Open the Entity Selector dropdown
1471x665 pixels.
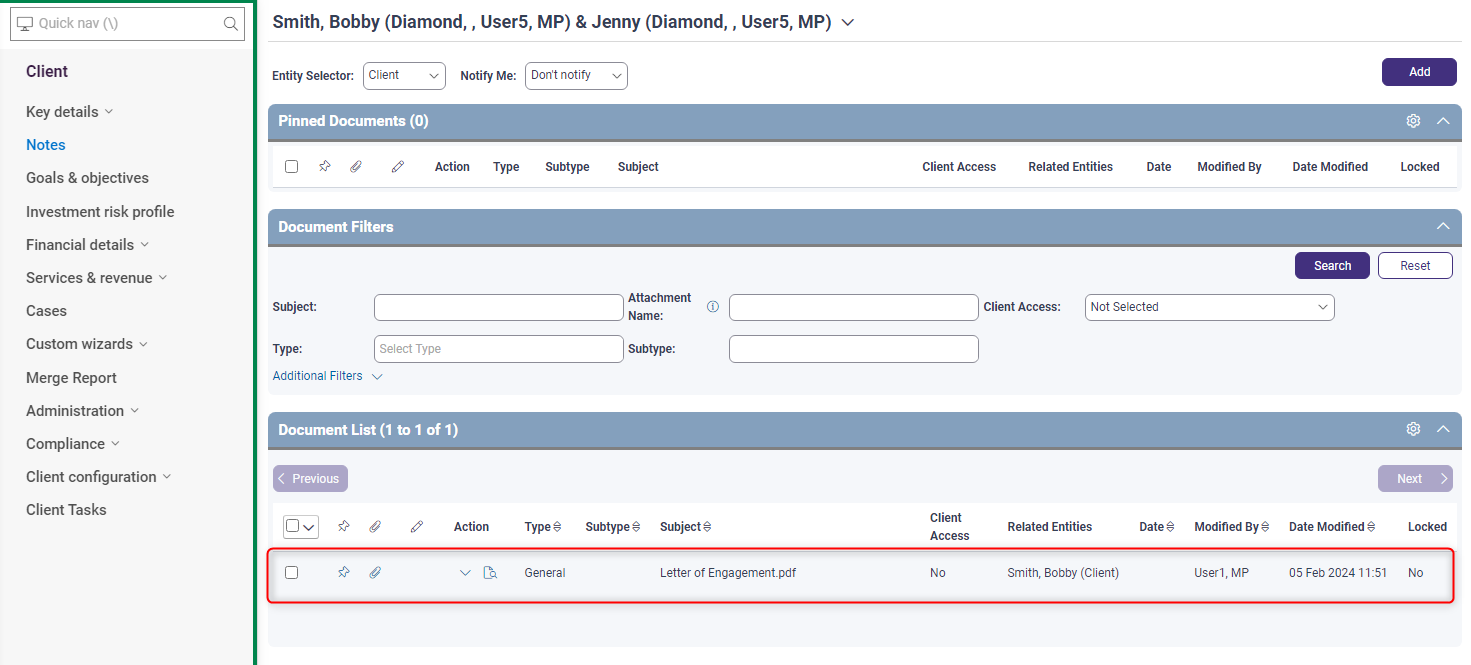pos(405,76)
